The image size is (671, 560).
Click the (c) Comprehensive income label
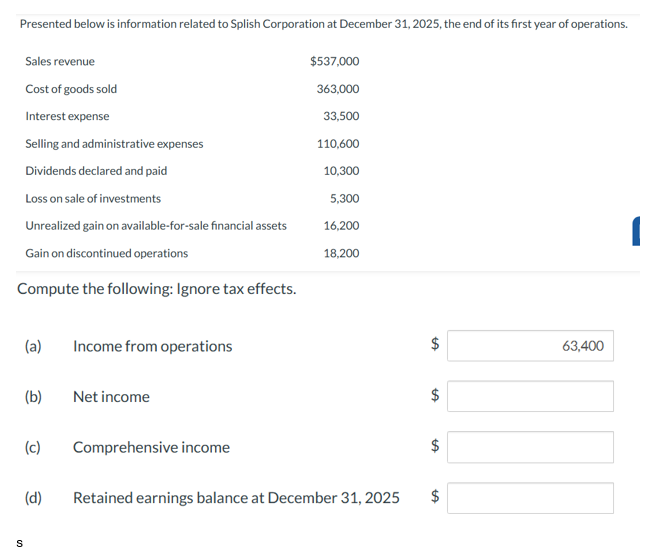click(x=127, y=447)
